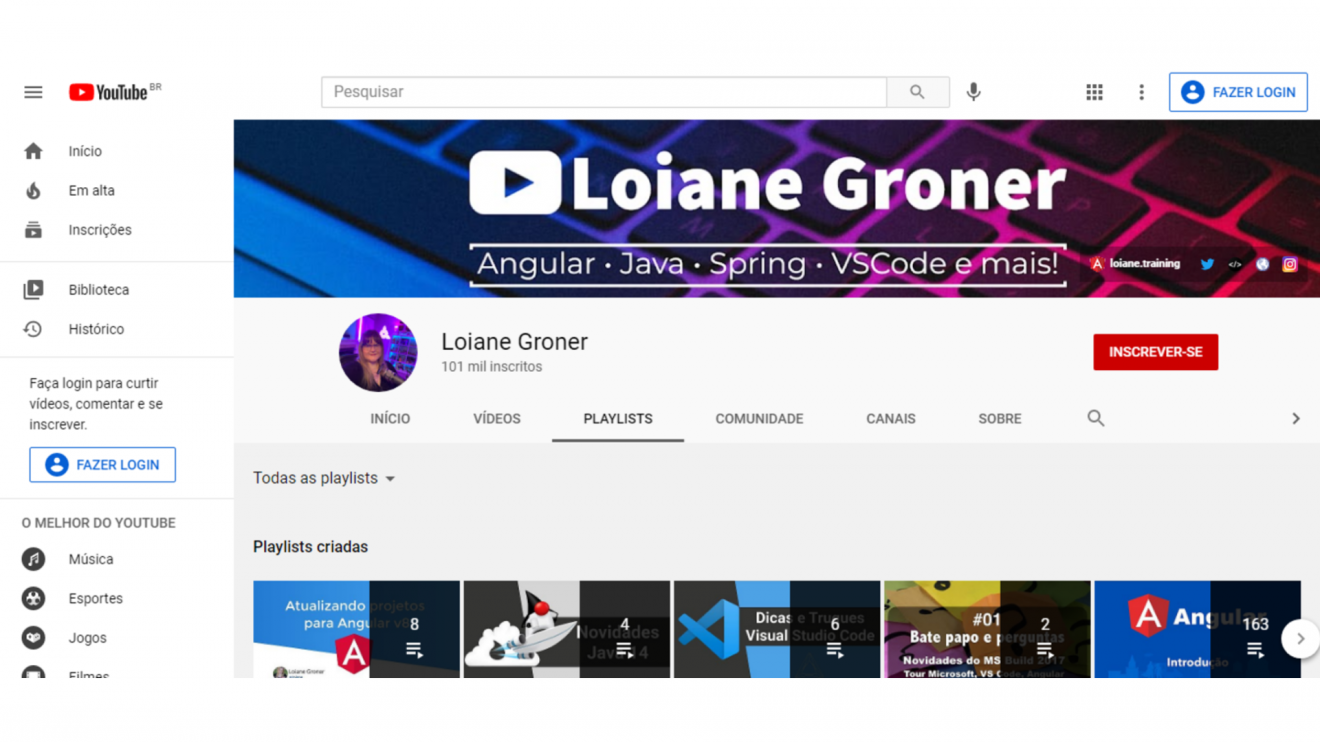Switch to the VÍDEOS tab
The width and height of the screenshot is (1320, 742).
point(497,419)
